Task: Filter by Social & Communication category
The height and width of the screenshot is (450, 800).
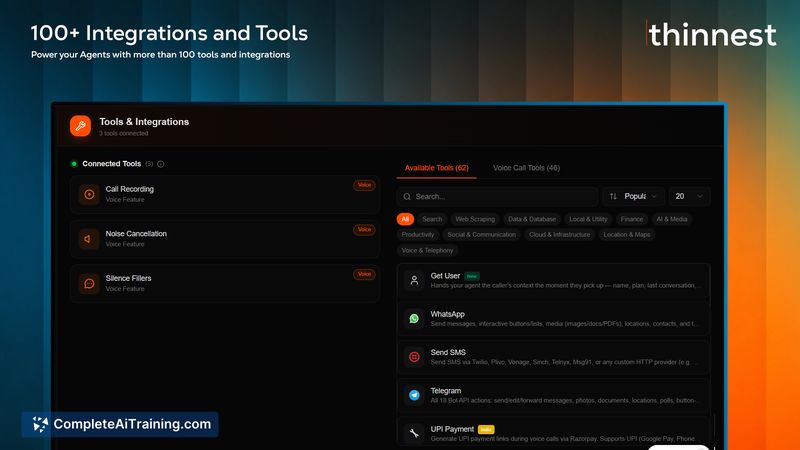Action: (482, 235)
